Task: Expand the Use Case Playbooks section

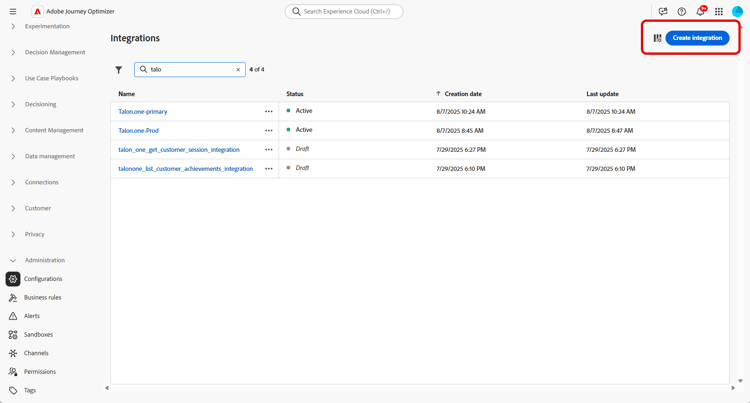Action: [13, 78]
